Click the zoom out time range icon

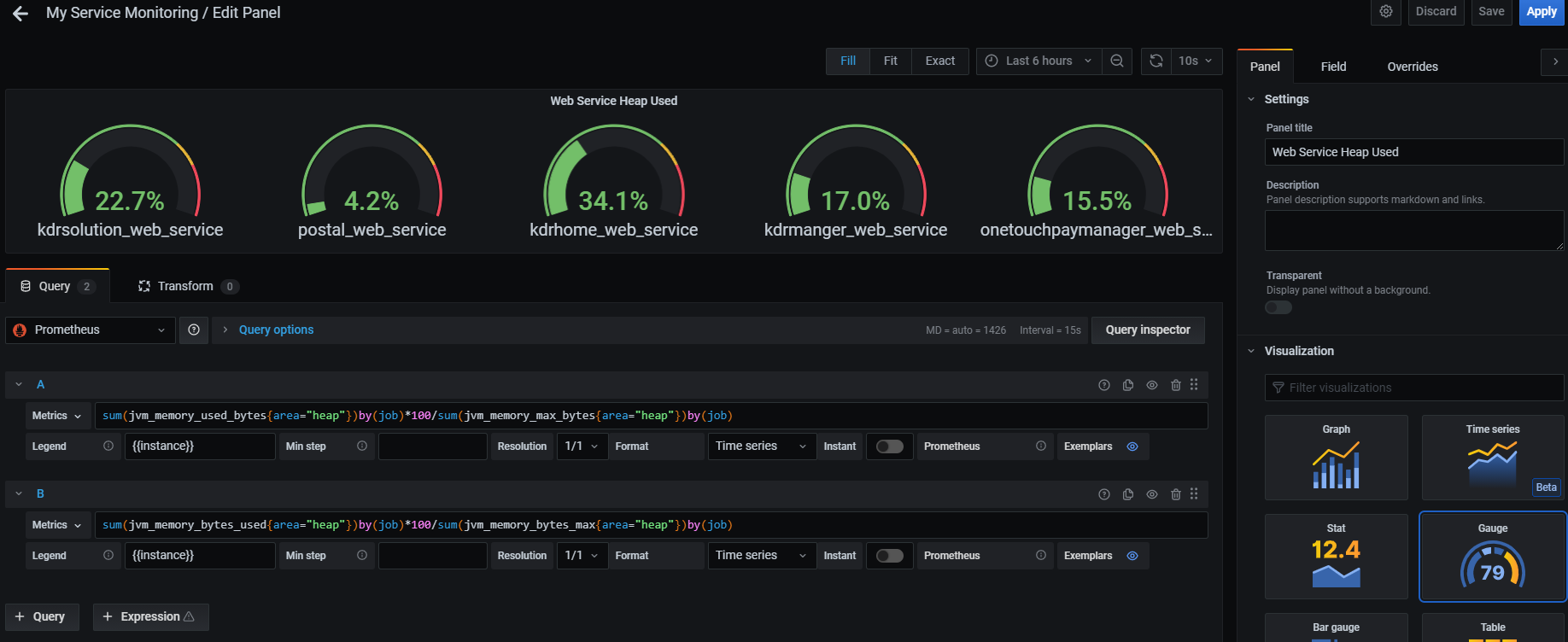point(1117,61)
